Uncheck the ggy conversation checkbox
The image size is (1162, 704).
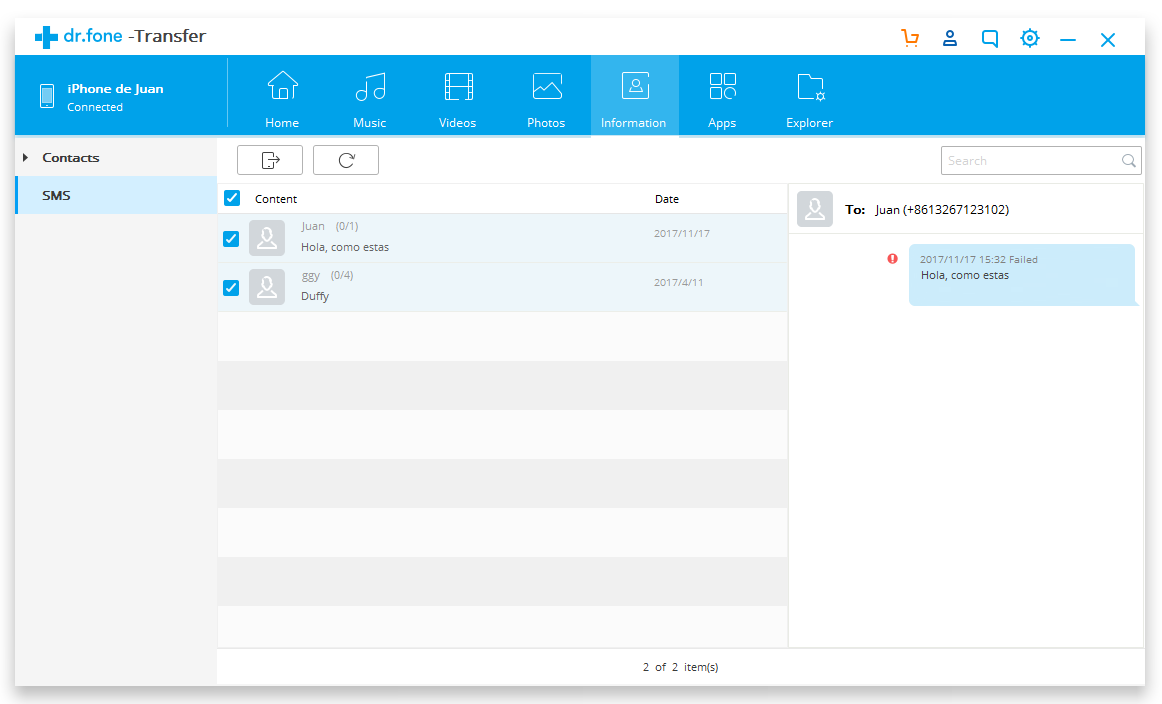click(231, 288)
